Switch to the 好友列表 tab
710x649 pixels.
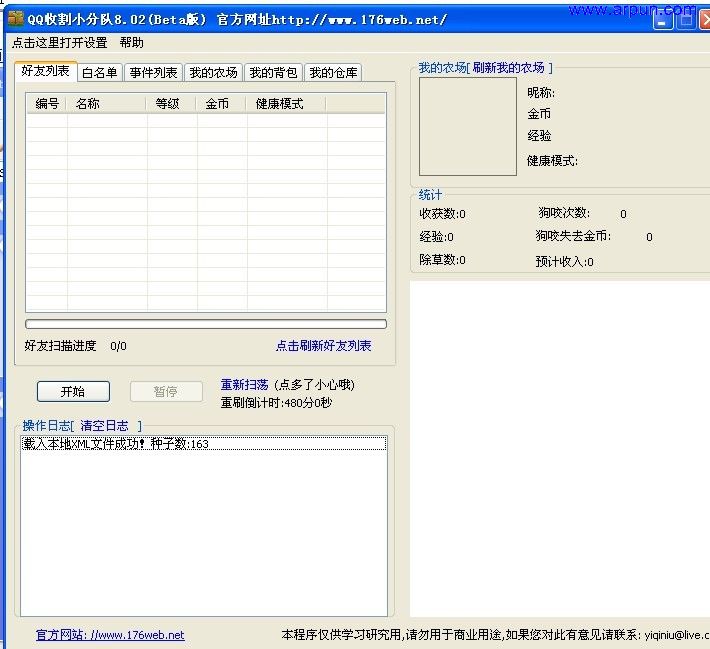pyautogui.click(x=46, y=71)
